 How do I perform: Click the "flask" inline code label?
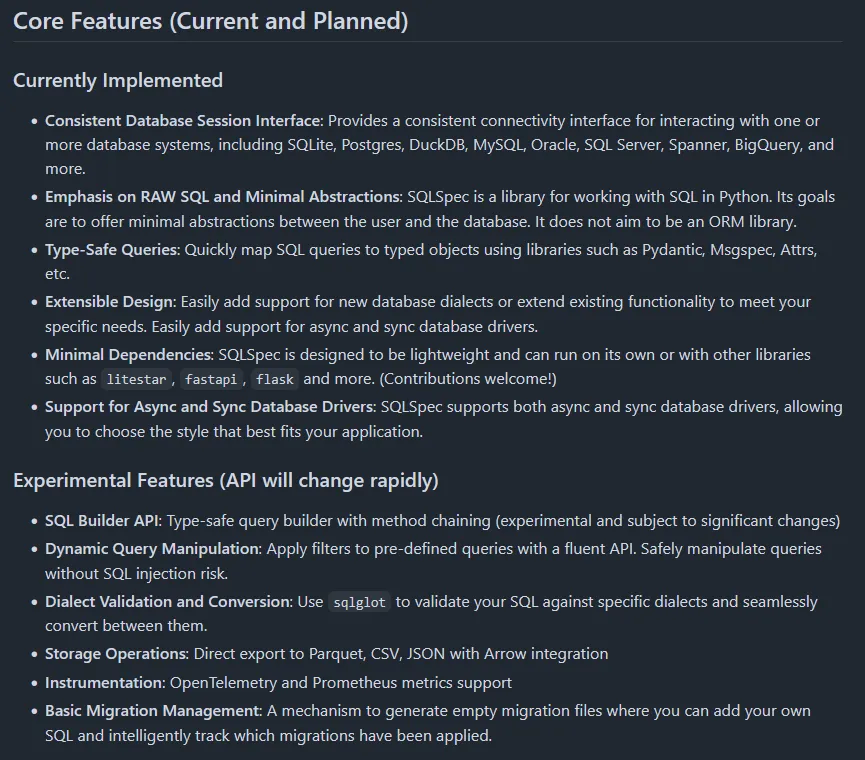275,379
